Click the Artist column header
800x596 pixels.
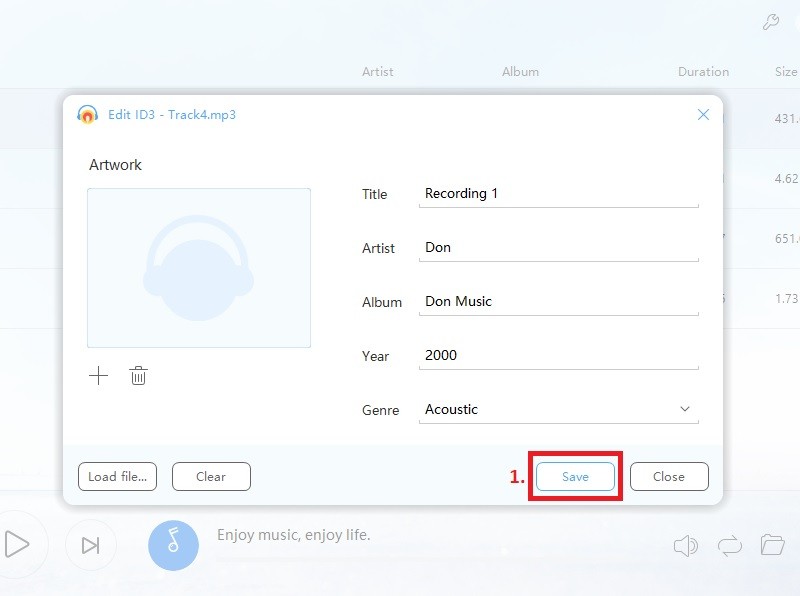click(377, 71)
